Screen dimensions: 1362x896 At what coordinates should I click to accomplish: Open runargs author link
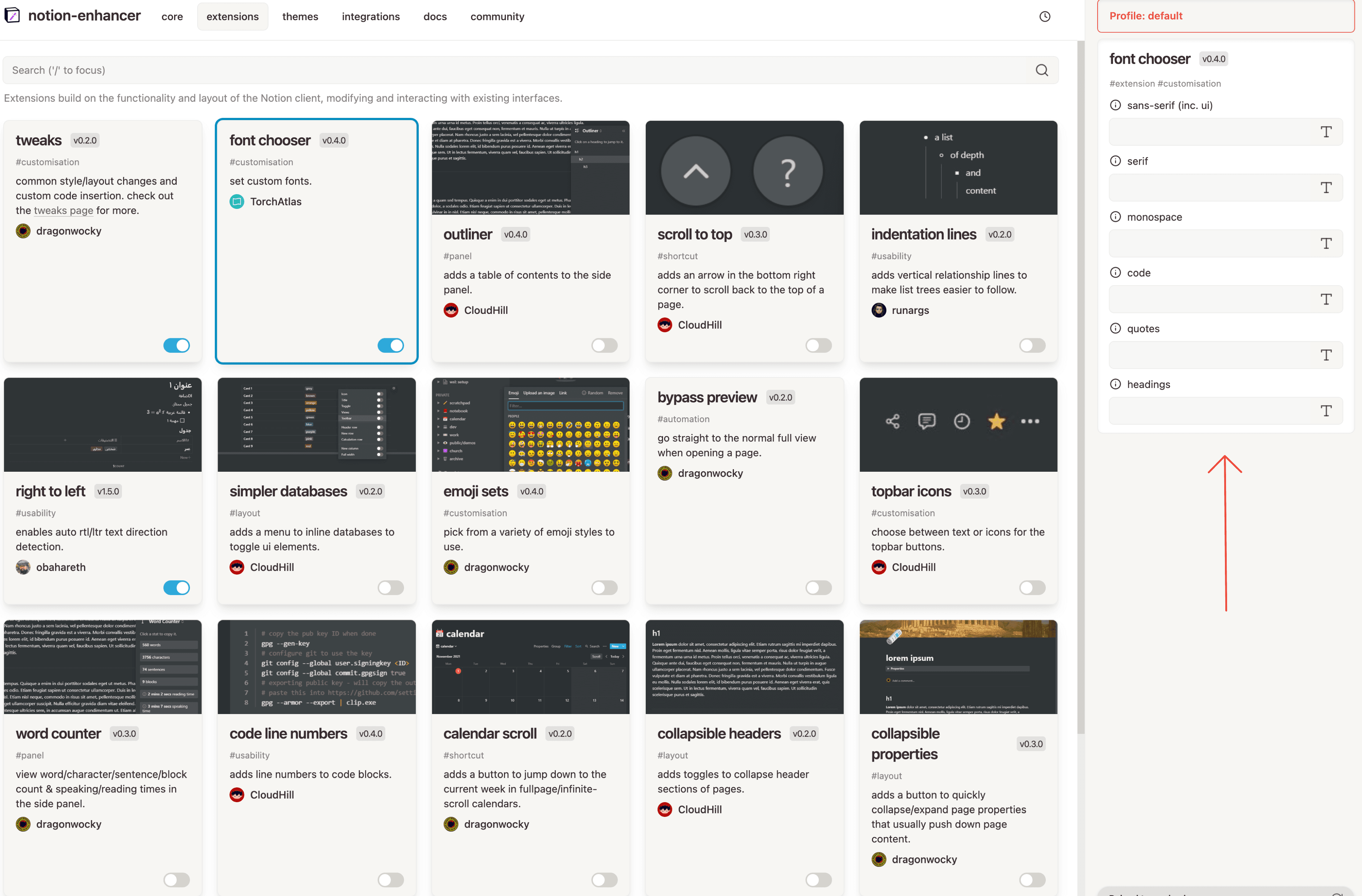[x=910, y=311]
